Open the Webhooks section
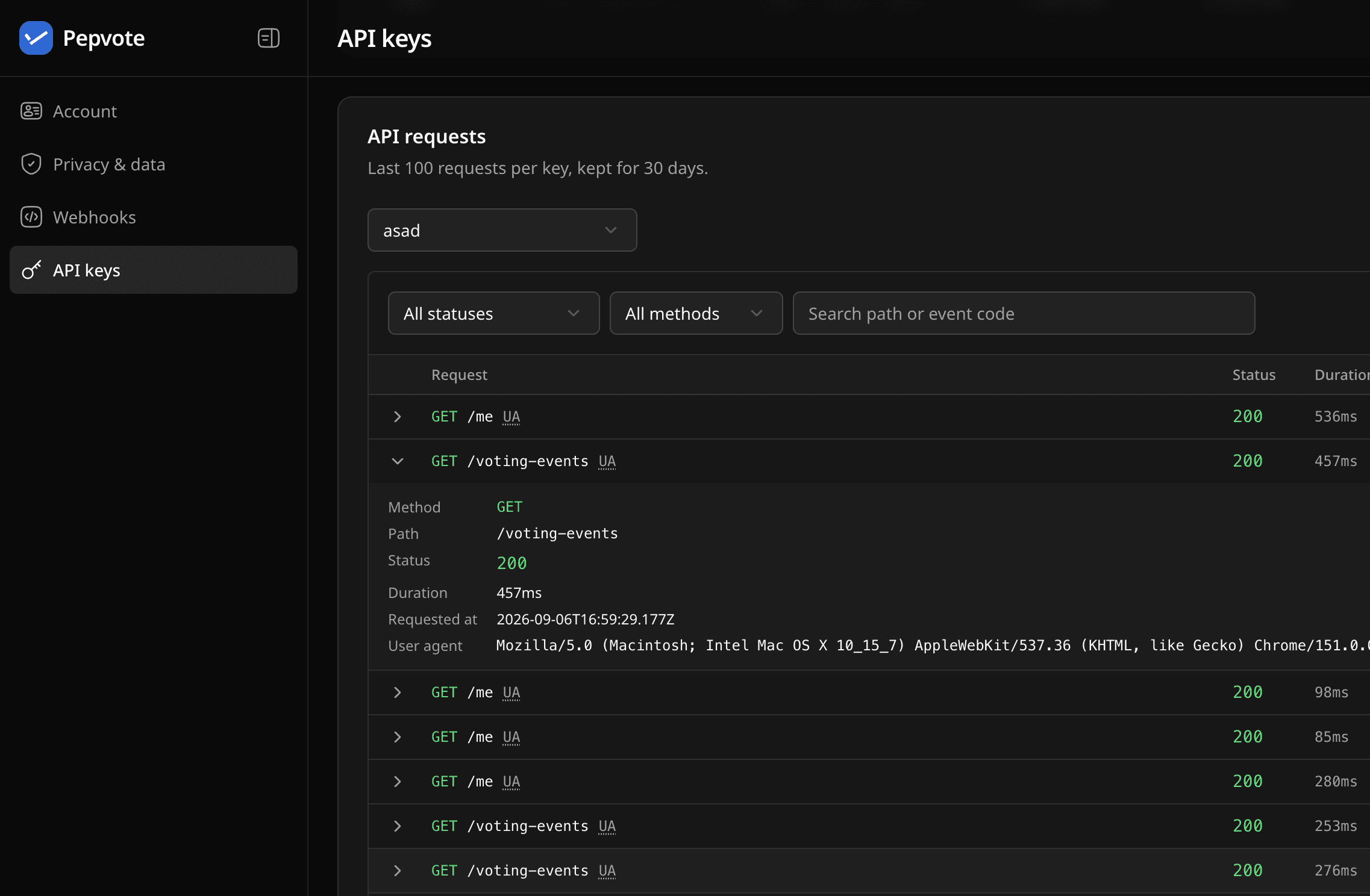 [x=154, y=217]
